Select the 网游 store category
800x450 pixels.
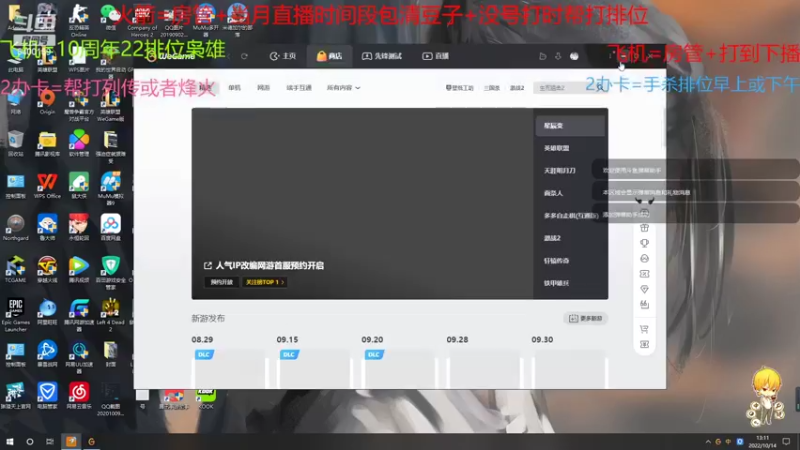coord(263,88)
